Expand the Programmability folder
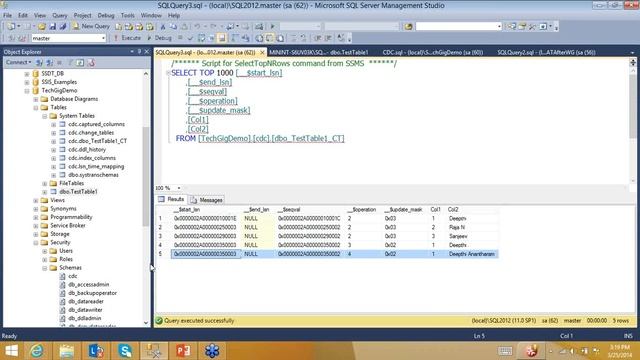 (x=36, y=217)
